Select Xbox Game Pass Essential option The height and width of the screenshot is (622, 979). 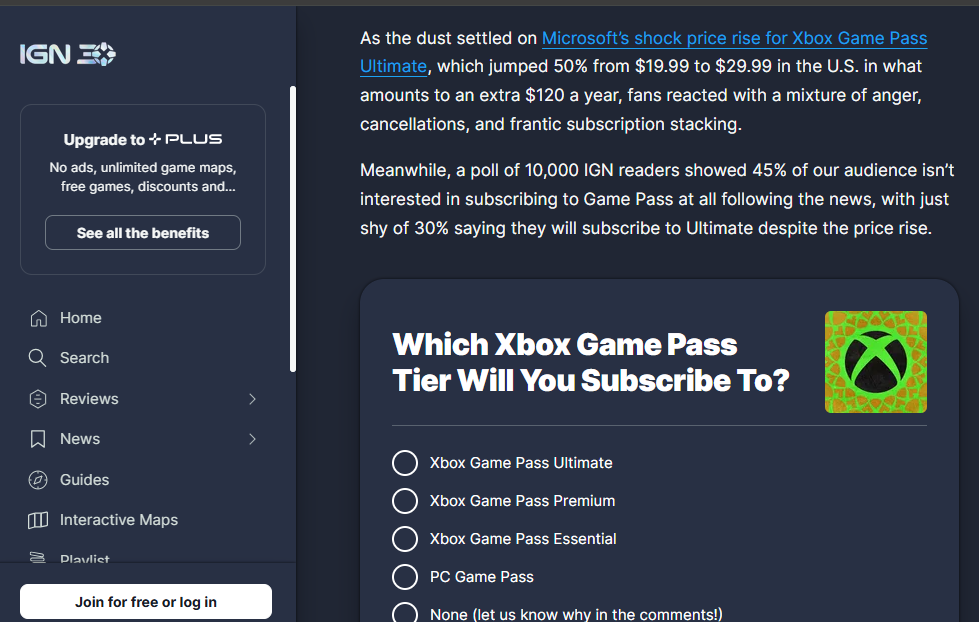pos(404,539)
